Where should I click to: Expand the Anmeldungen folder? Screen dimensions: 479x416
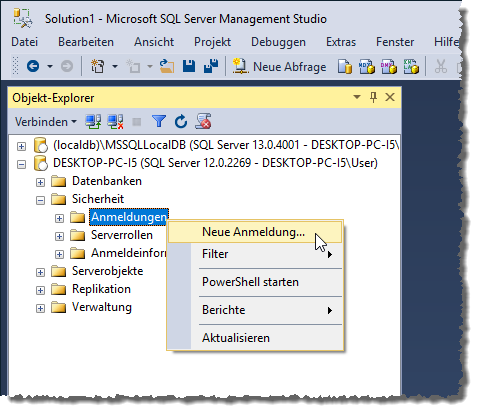(x=59, y=218)
